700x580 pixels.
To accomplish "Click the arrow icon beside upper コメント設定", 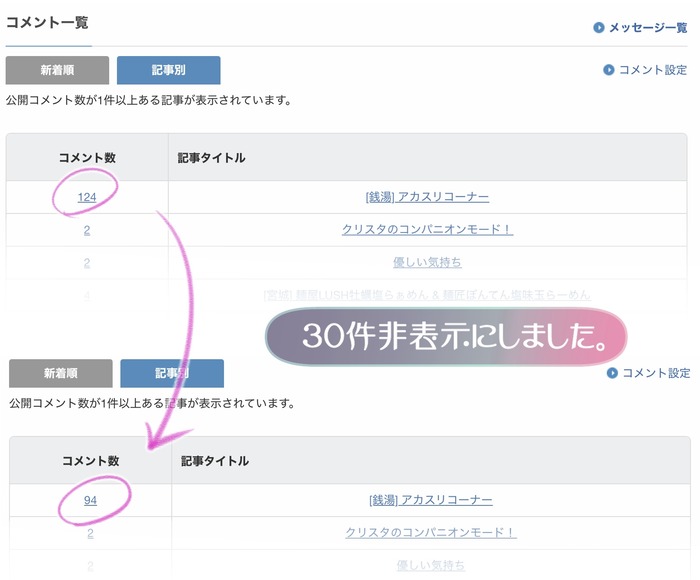I will point(608,70).
